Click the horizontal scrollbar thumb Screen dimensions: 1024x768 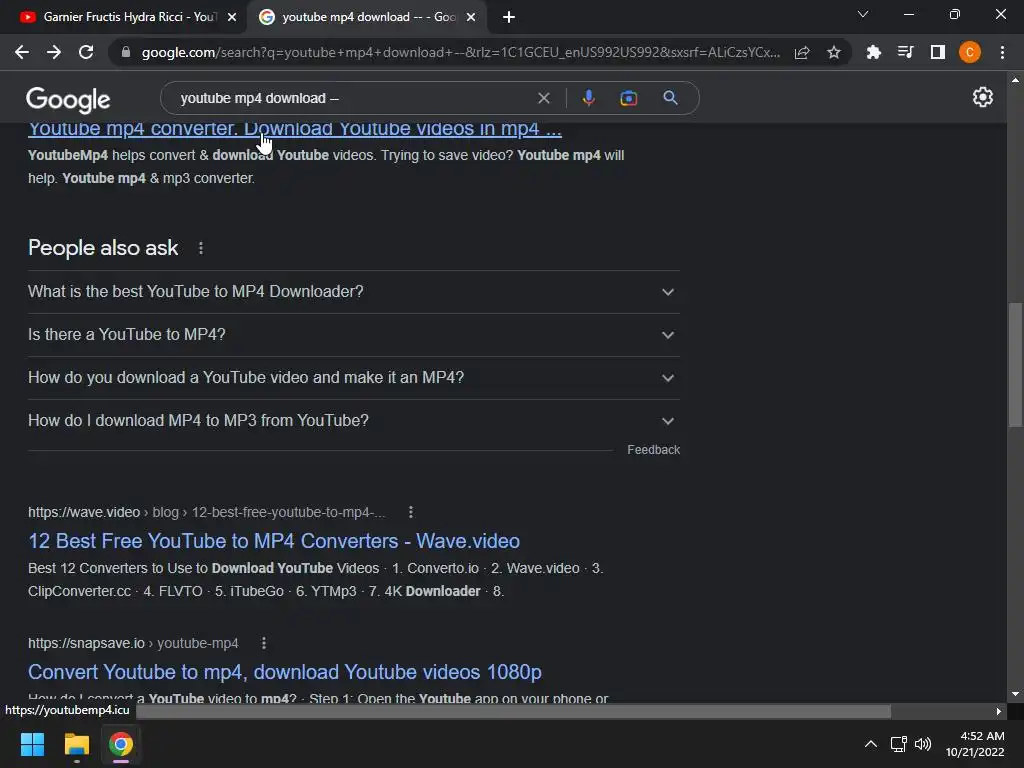pyautogui.click(x=513, y=711)
